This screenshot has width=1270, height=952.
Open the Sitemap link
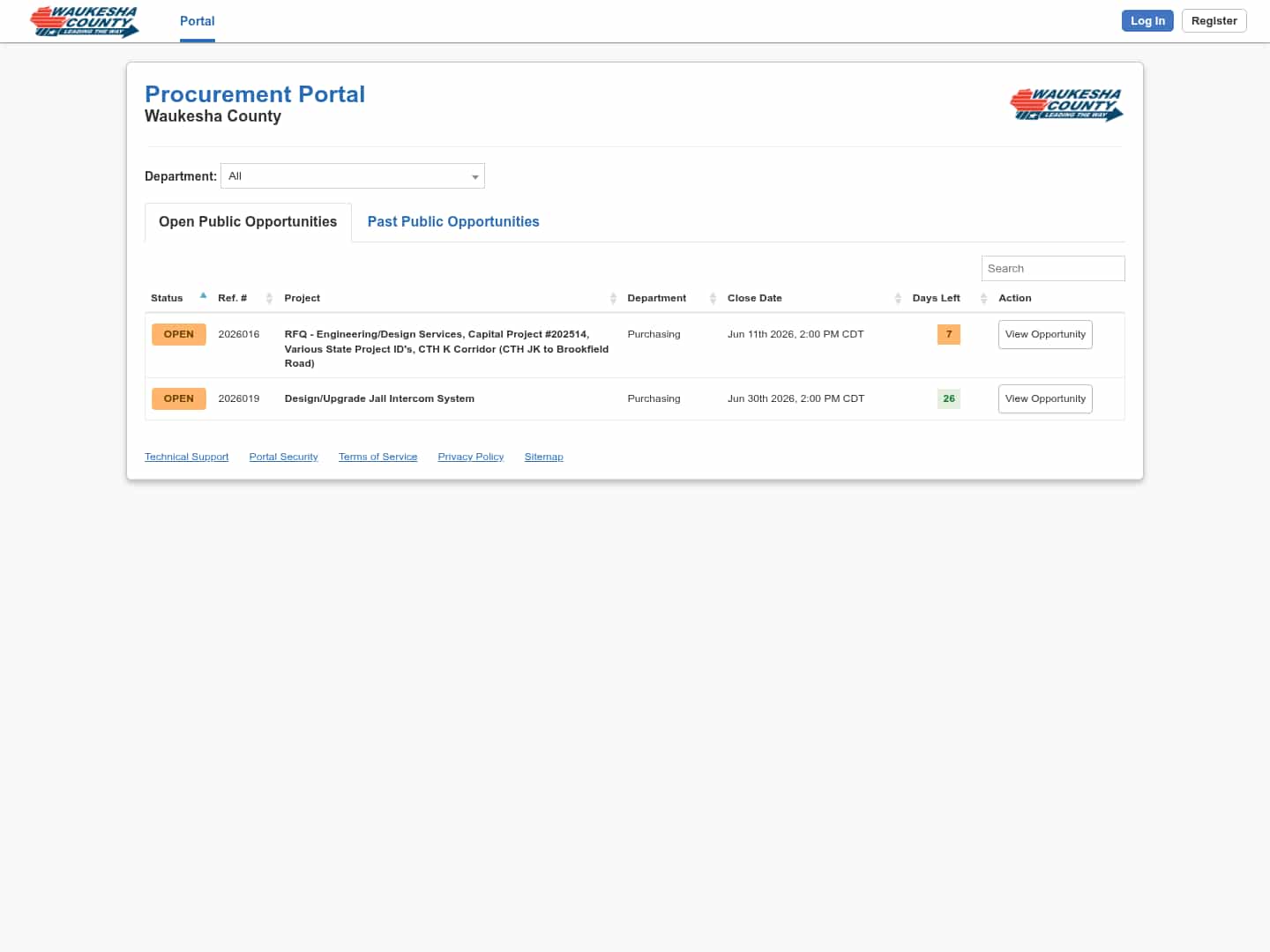543,457
